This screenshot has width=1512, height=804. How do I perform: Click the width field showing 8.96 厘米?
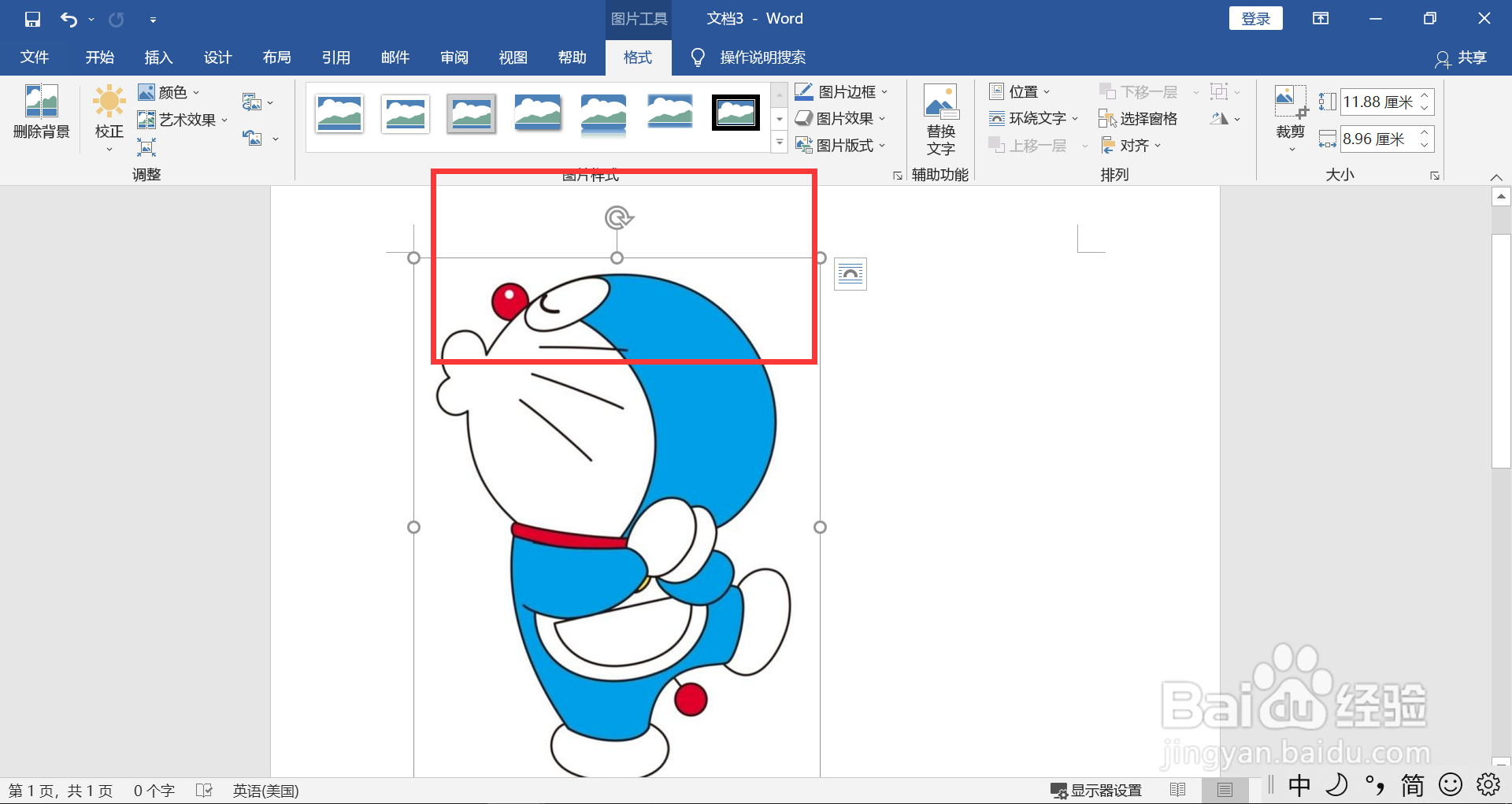click(x=1378, y=139)
